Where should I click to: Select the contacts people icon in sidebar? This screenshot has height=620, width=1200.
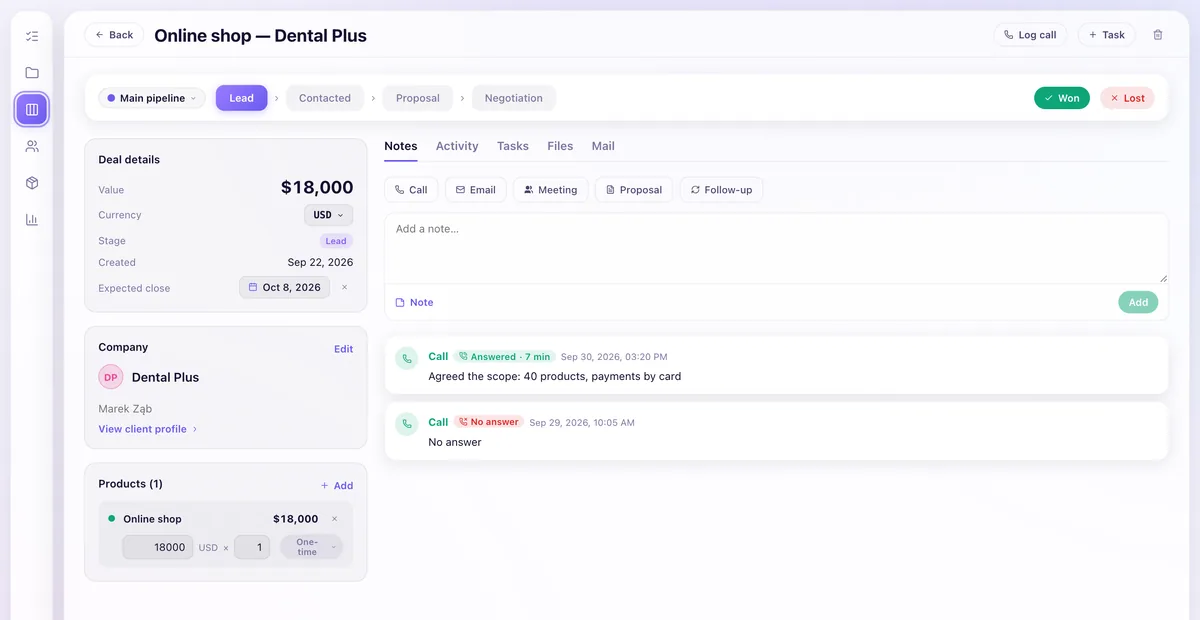click(32, 146)
